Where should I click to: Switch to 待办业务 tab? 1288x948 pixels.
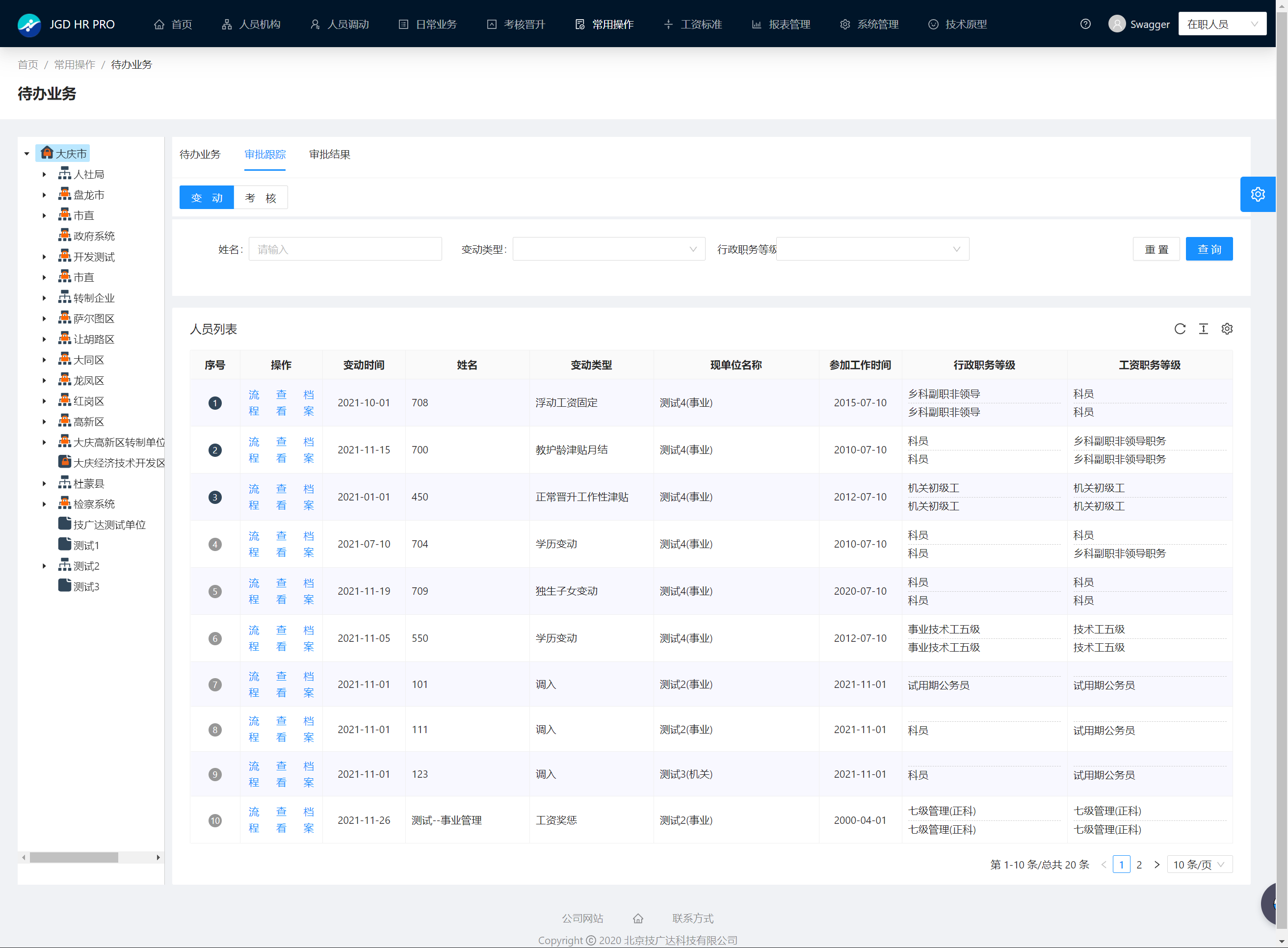coord(200,155)
